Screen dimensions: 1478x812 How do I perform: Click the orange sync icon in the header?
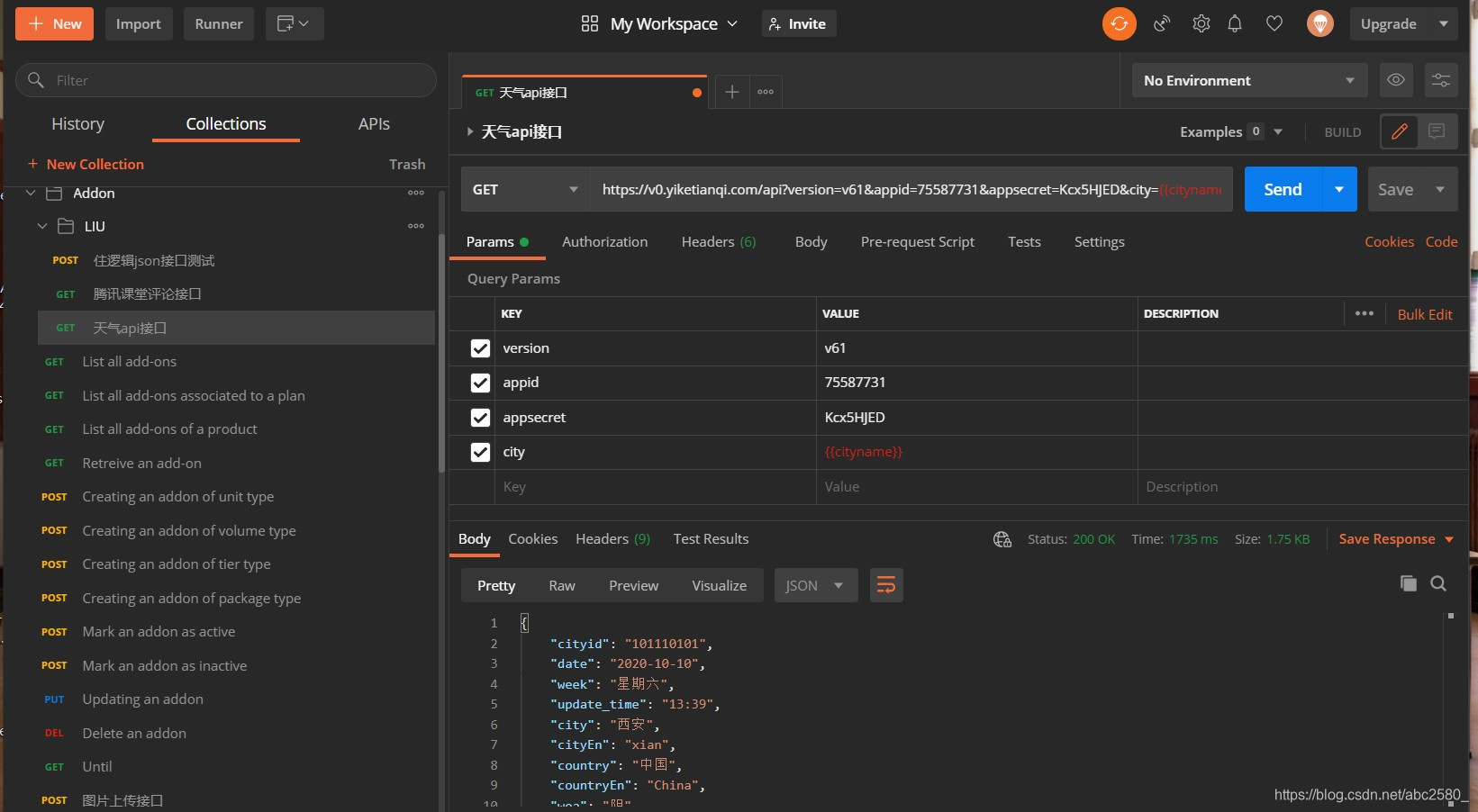click(x=1119, y=24)
